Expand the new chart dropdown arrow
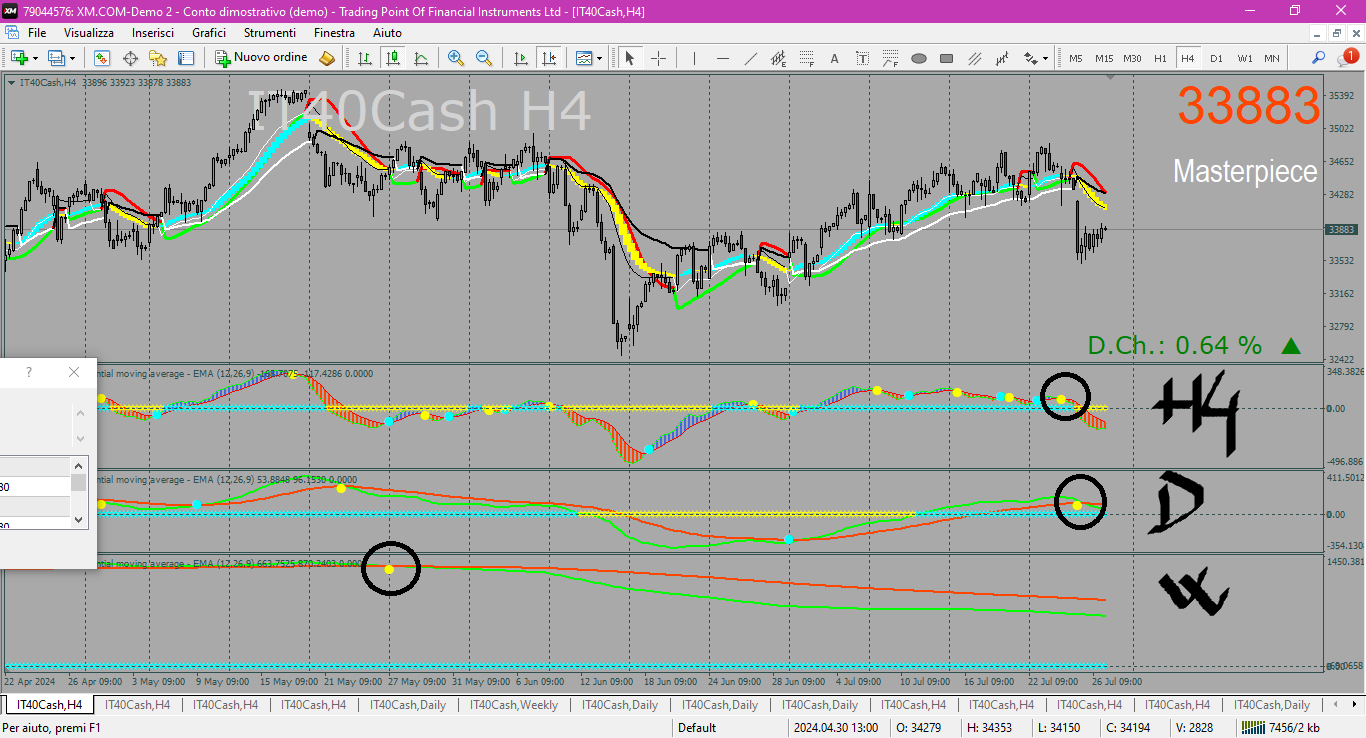1366x738 pixels. (34, 58)
